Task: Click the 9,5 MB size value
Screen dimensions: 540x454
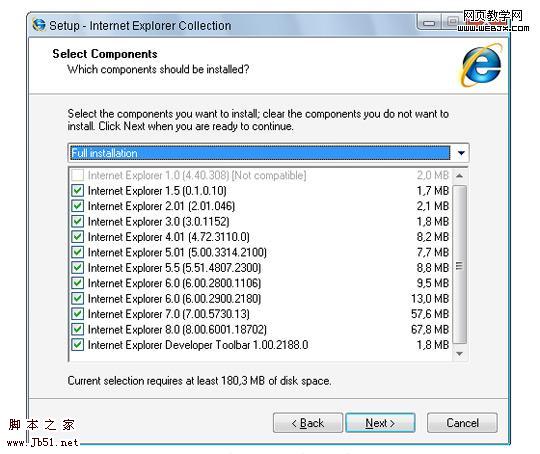Action: pyautogui.click(x=433, y=283)
